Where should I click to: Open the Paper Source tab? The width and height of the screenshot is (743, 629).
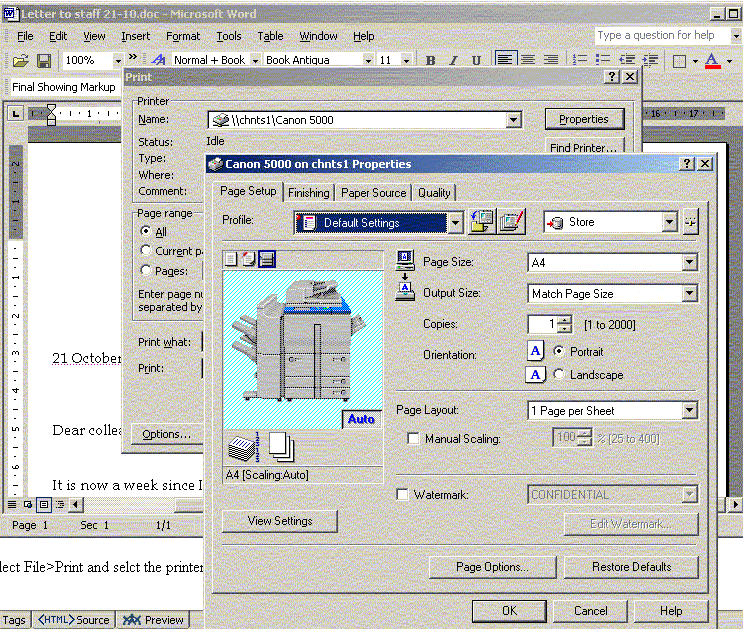(373, 192)
